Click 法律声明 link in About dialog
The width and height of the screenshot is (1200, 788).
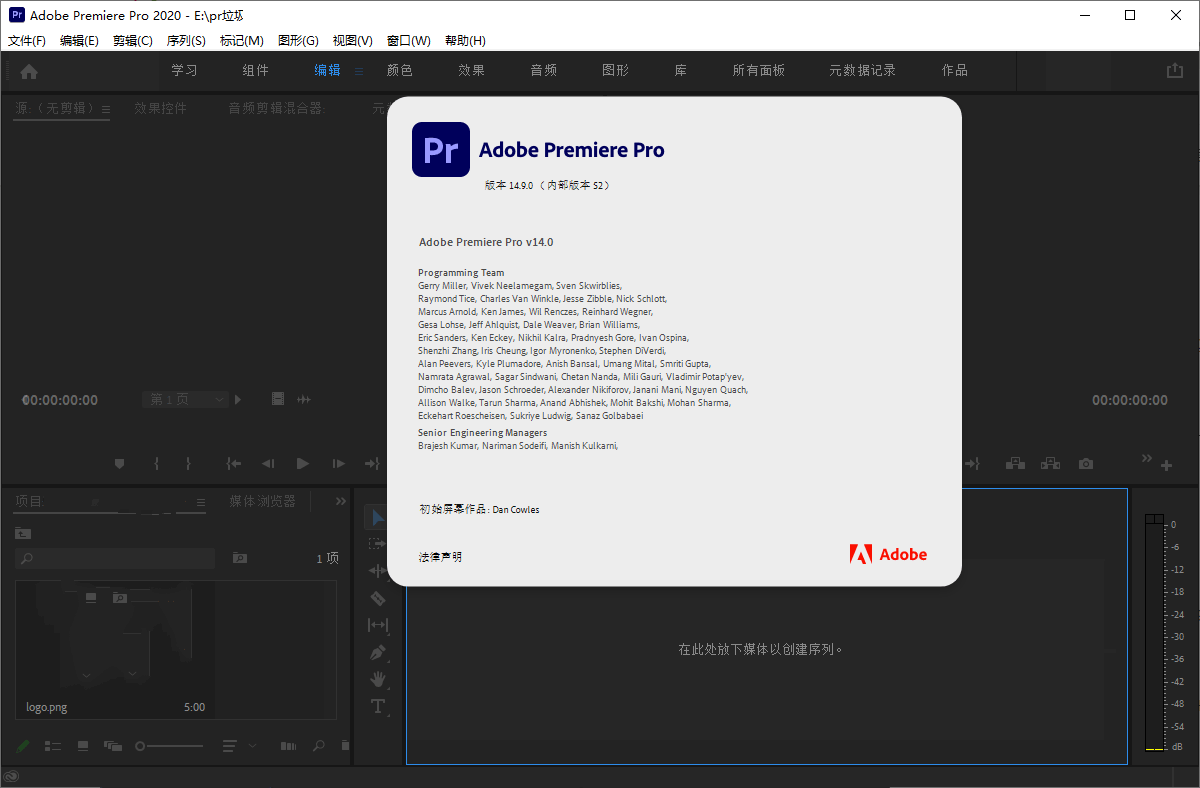click(x=441, y=557)
